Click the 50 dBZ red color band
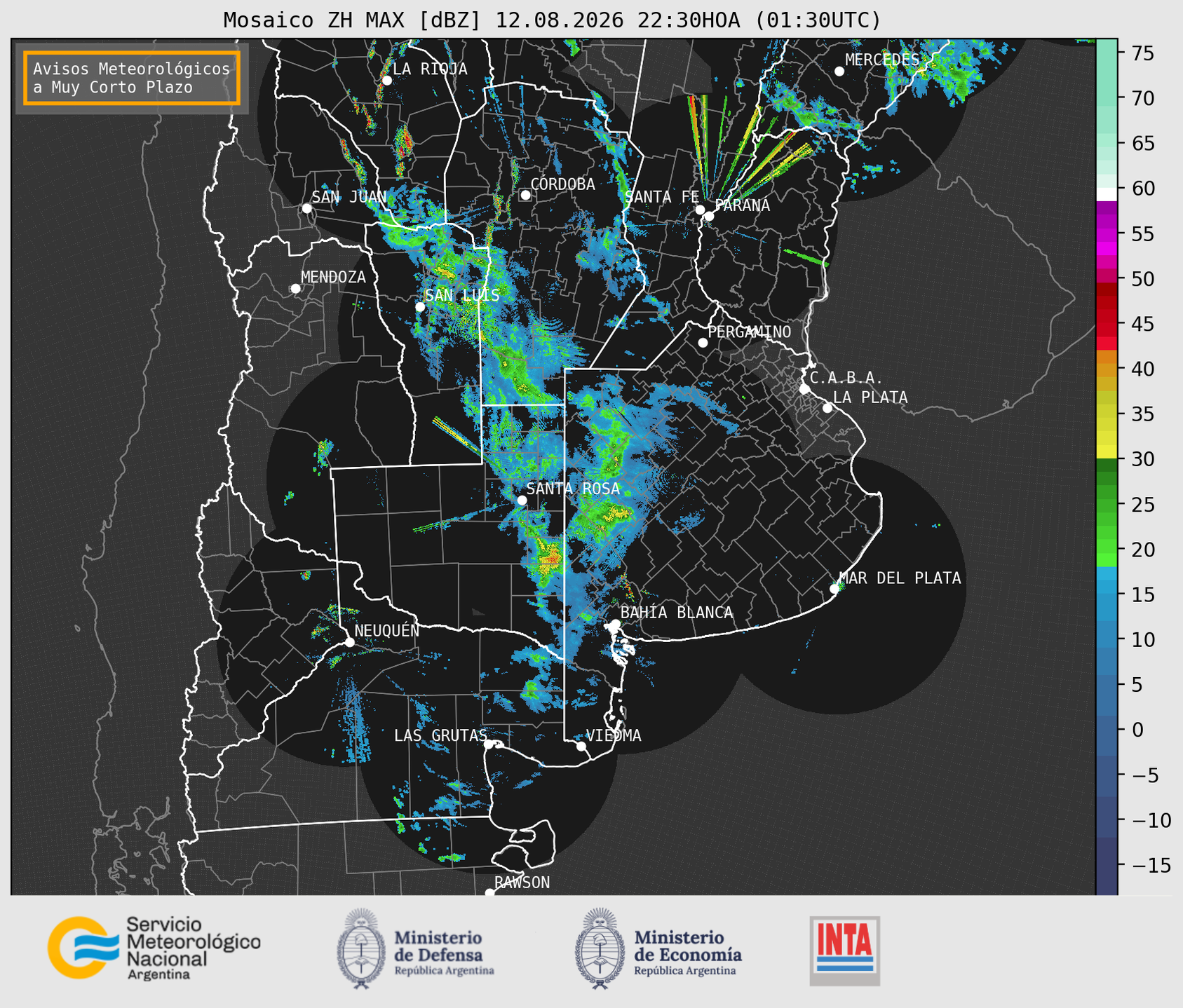 [x=1106, y=276]
